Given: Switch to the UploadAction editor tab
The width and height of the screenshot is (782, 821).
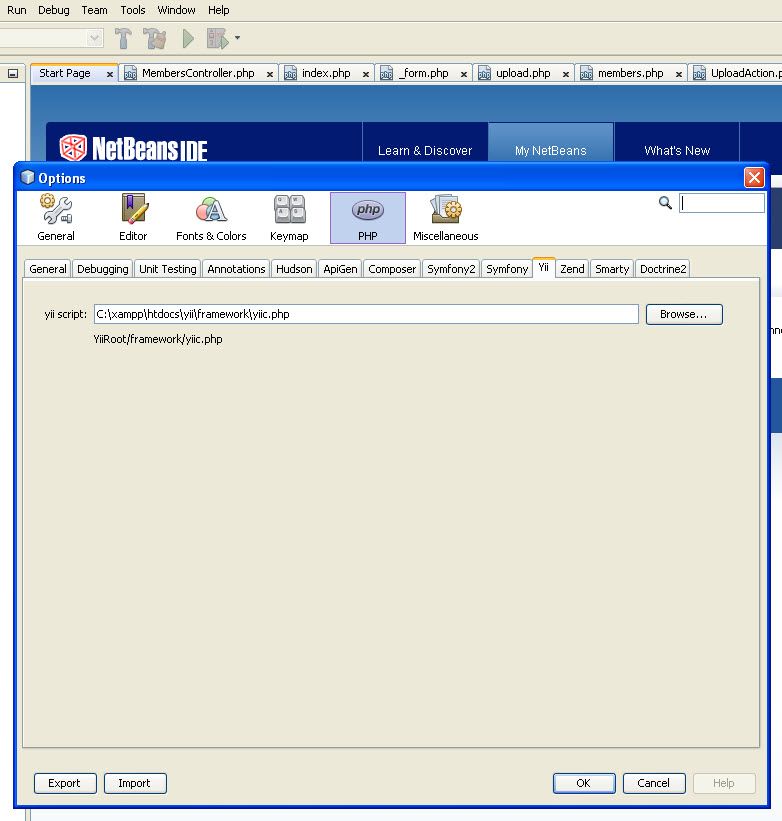Looking at the screenshot, I should pyautogui.click(x=736, y=73).
